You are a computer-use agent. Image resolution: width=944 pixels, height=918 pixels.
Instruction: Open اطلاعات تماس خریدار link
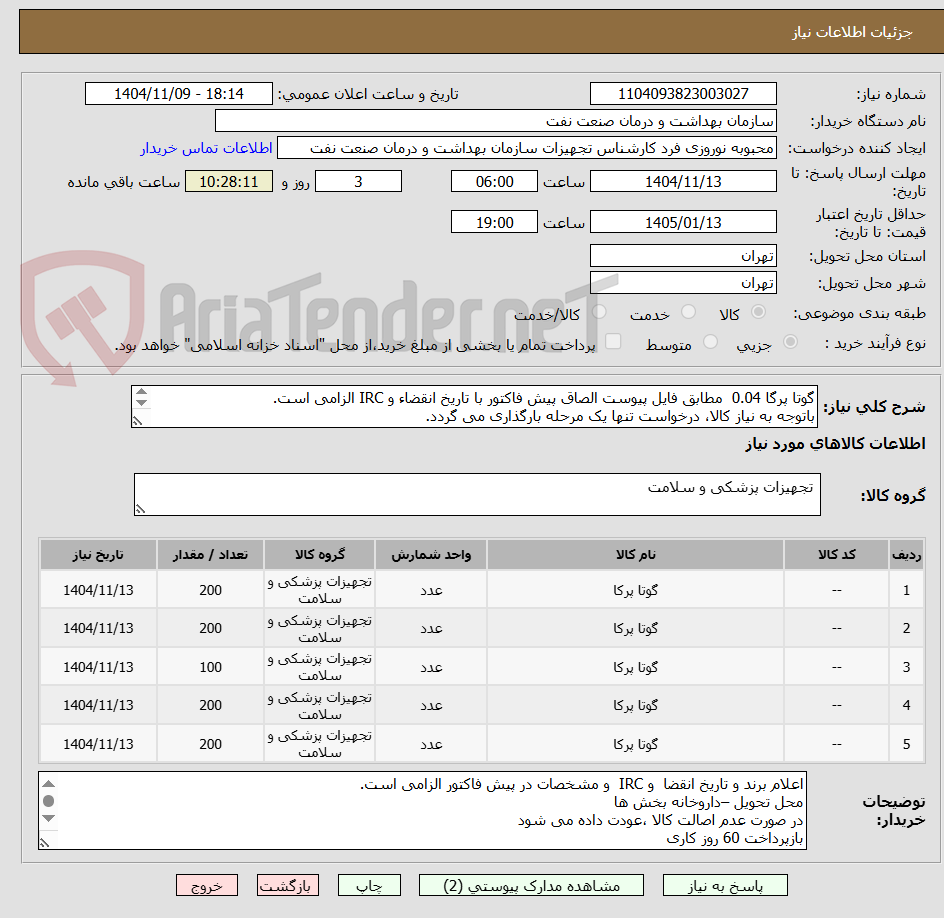(206, 148)
